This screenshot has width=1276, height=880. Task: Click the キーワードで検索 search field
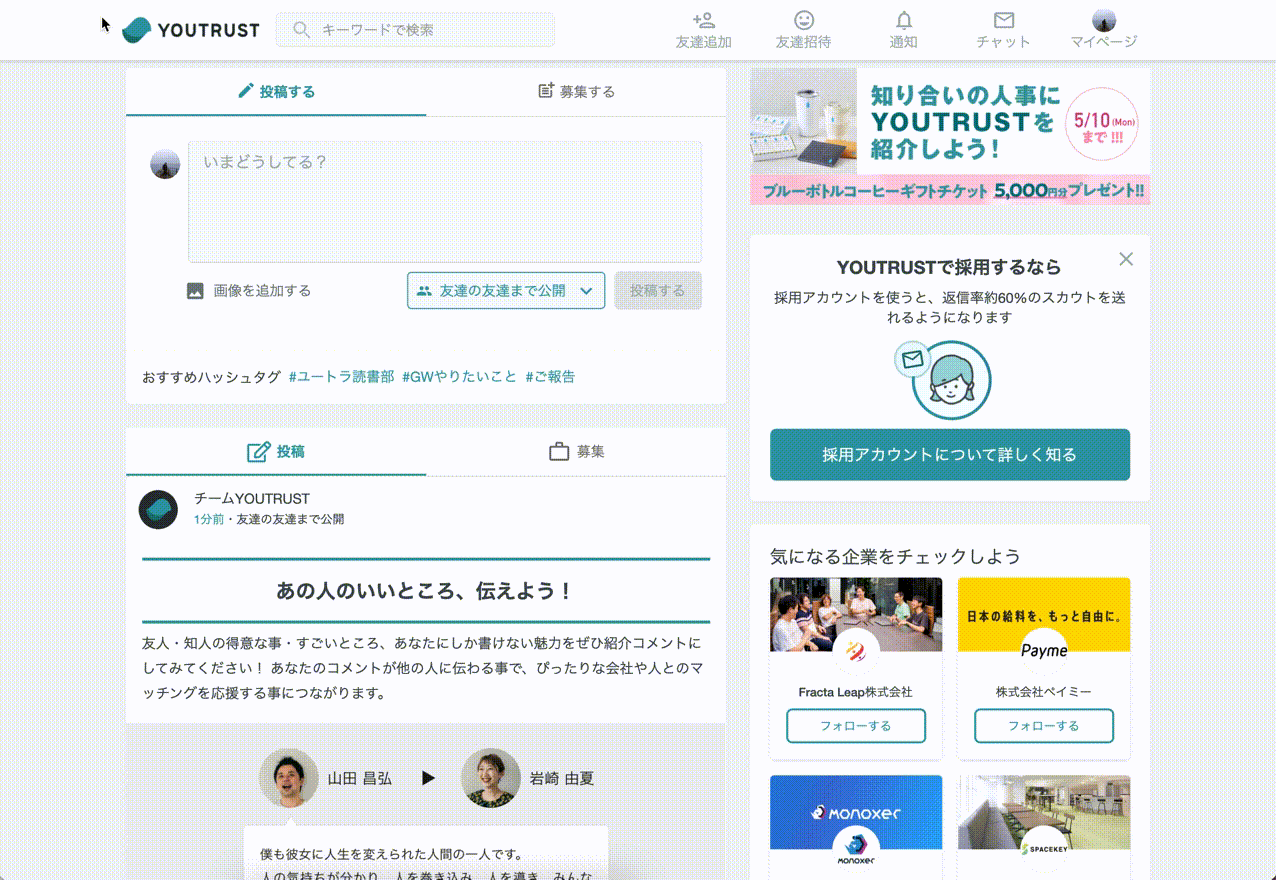point(415,30)
